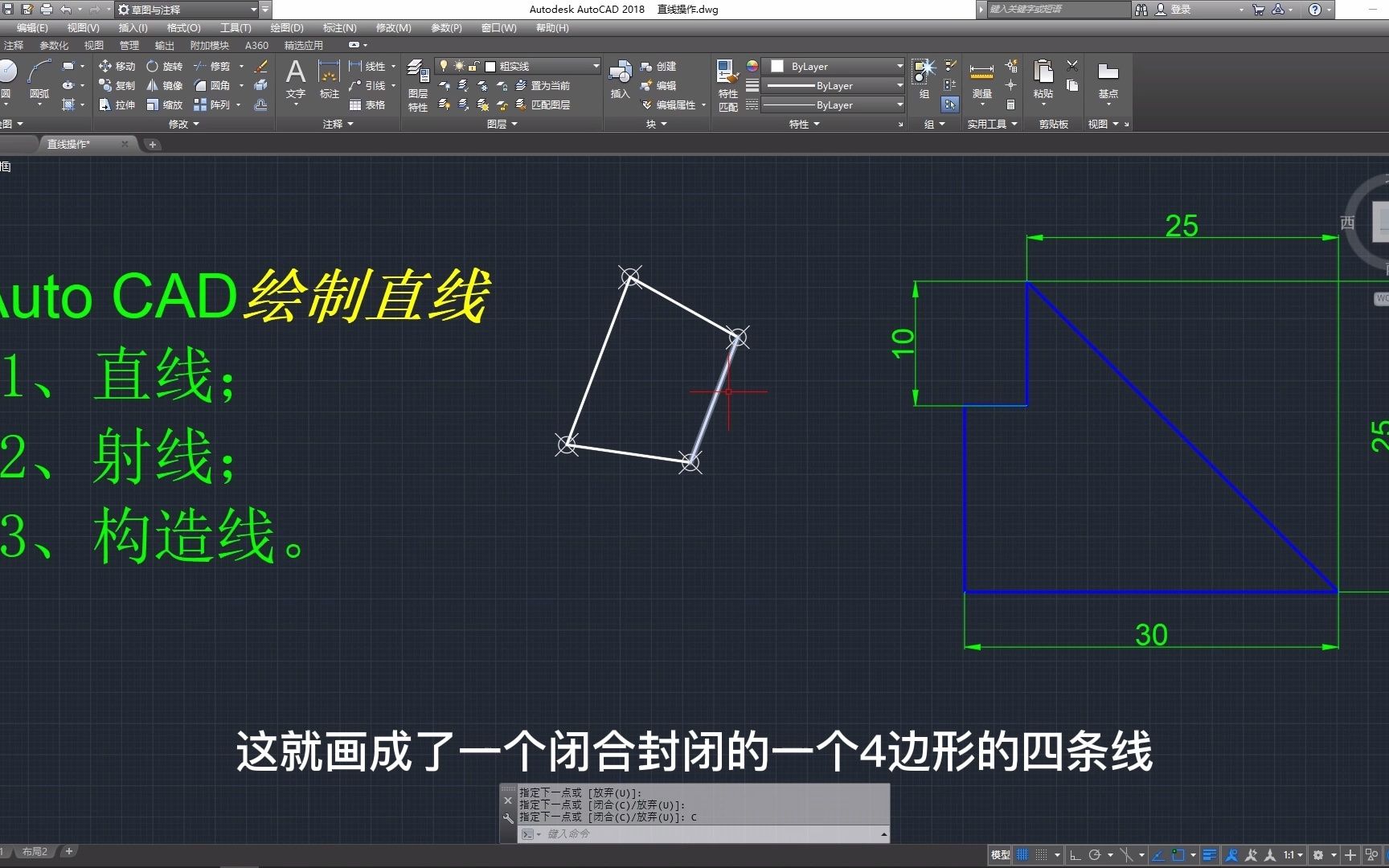Toggle snap mode dotted-grid icon
1389x868 pixels.
pos(1041,855)
